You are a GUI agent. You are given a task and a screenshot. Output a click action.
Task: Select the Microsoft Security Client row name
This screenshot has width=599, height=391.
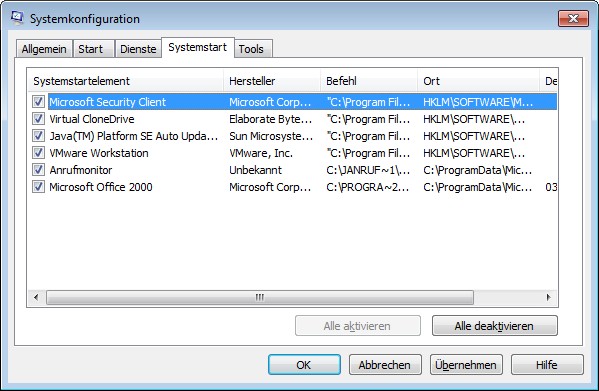[107, 102]
